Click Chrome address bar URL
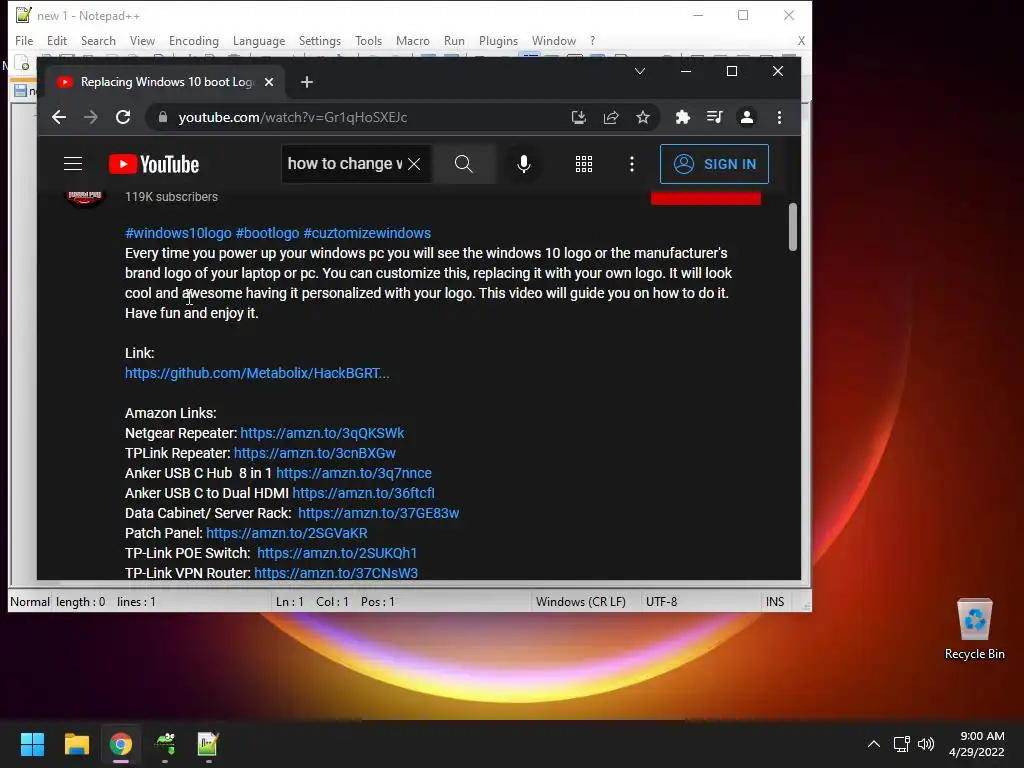This screenshot has height=768, width=1024. point(293,118)
